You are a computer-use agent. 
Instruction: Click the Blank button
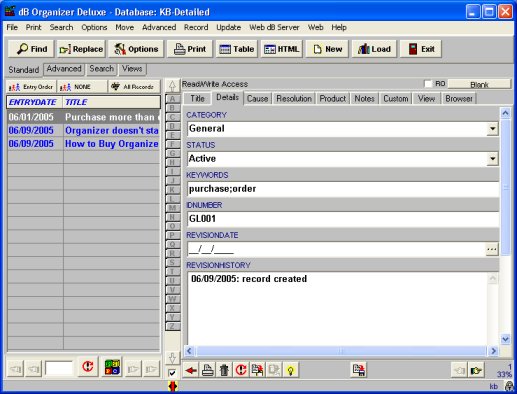[479, 84]
